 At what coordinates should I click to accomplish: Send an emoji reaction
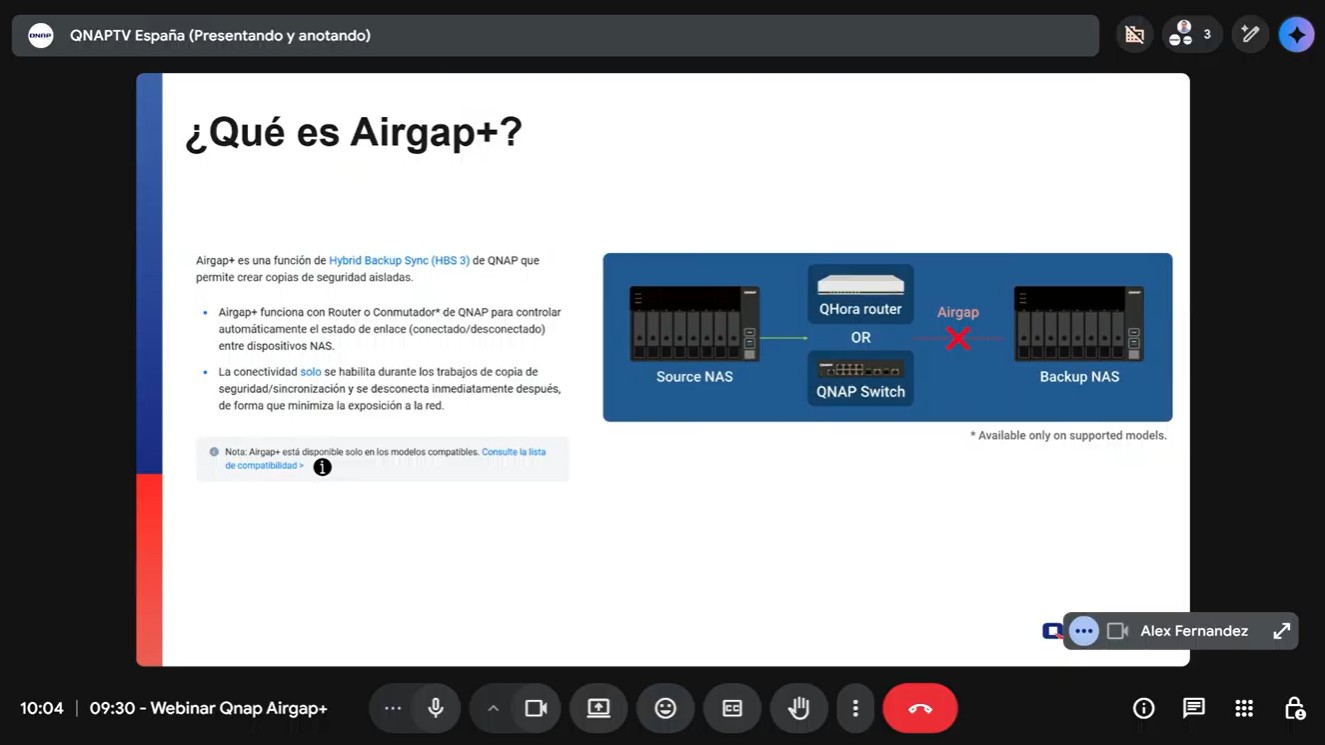(x=665, y=708)
